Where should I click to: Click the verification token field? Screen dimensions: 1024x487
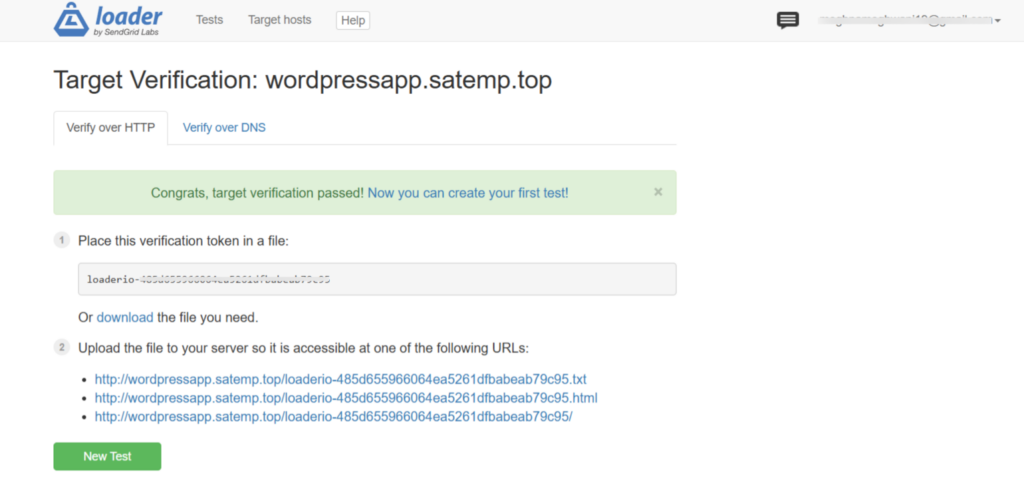[377, 279]
